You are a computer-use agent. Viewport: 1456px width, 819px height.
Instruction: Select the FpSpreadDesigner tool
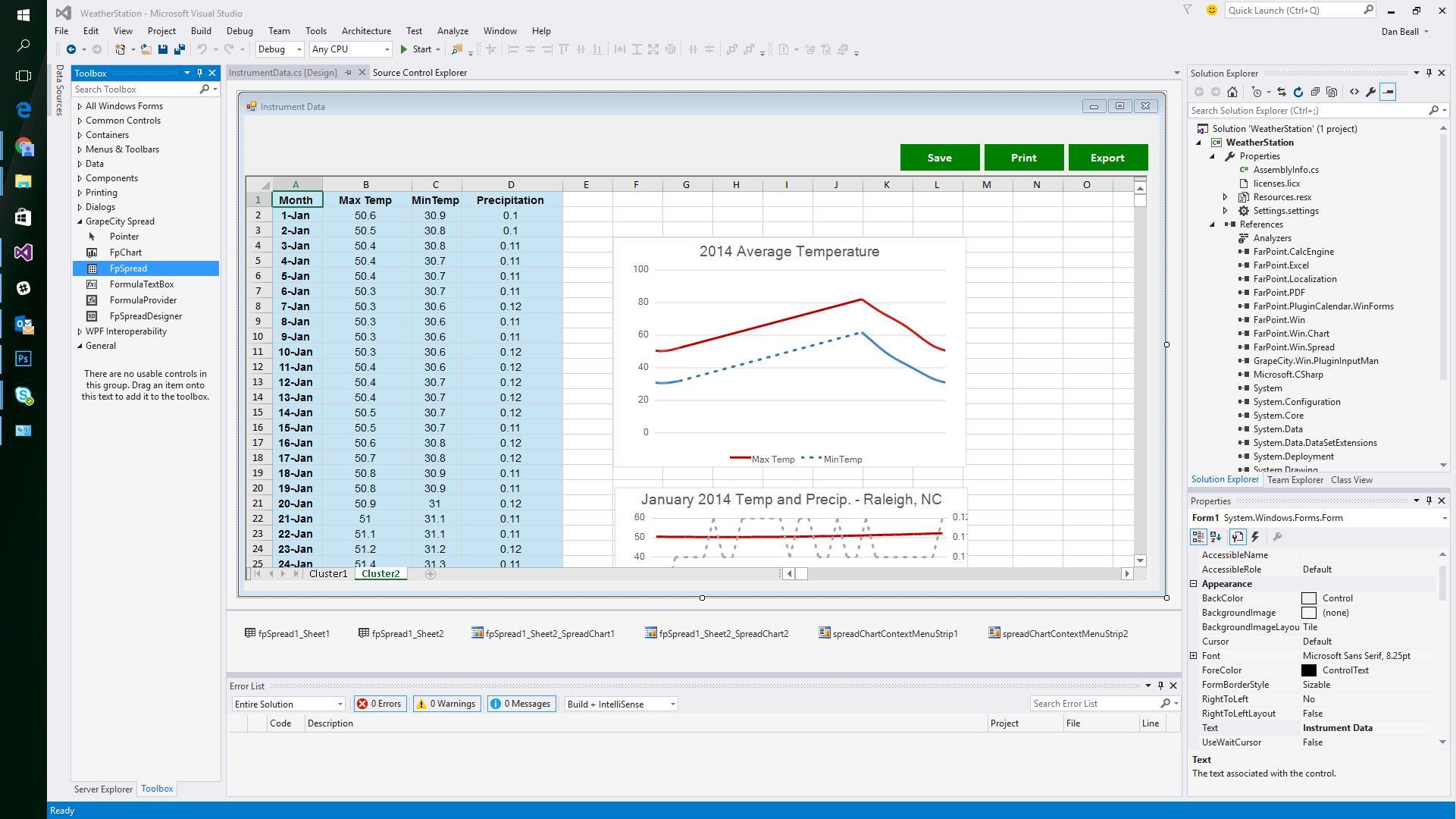point(145,315)
